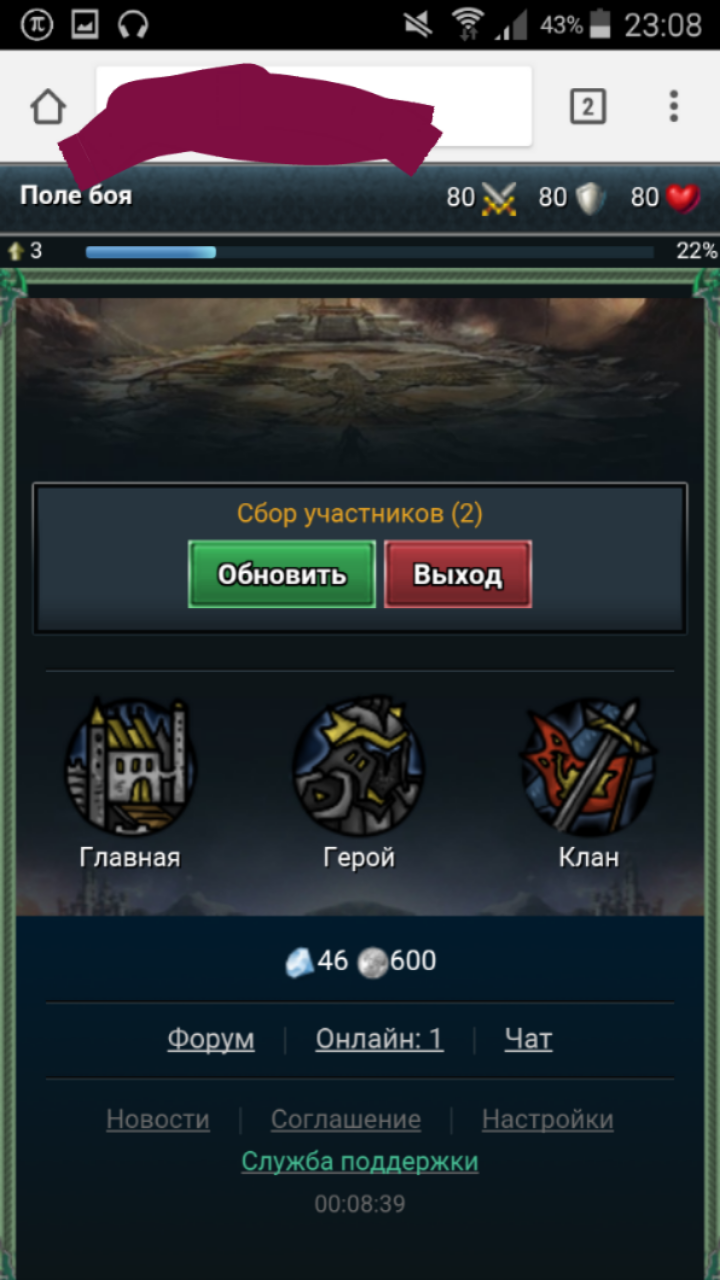Tap the crossed swords attack stat icon

pyautogui.click(x=498, y=198)
